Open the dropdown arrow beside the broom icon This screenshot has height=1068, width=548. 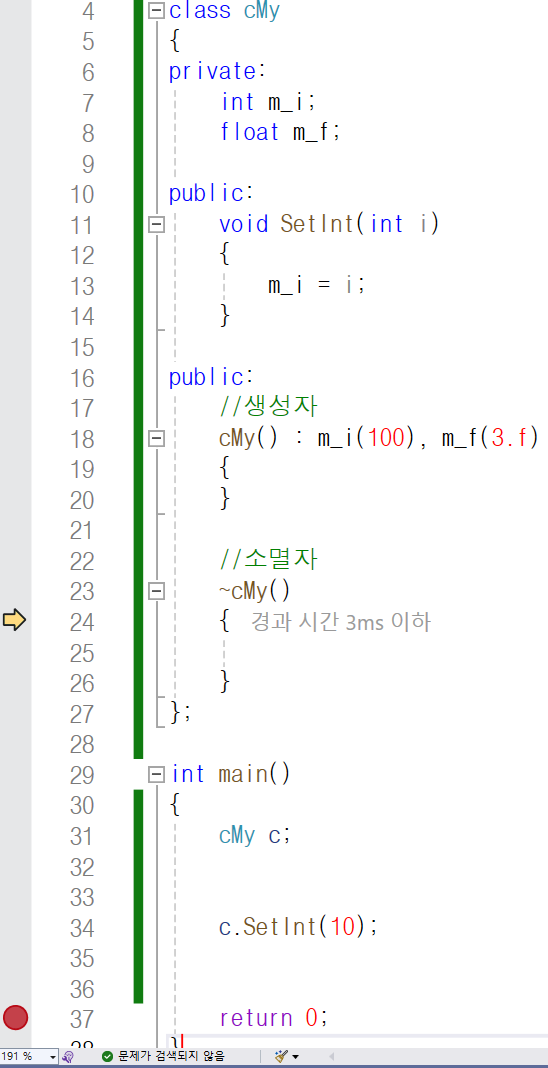[295, 1057]
